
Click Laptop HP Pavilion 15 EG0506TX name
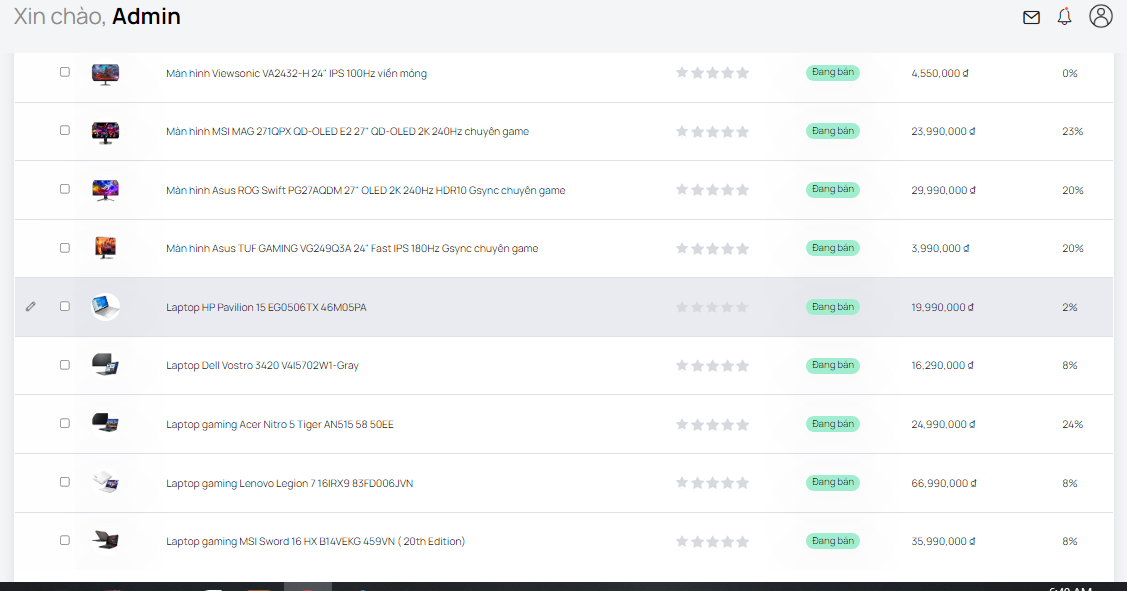coord(266,308)
